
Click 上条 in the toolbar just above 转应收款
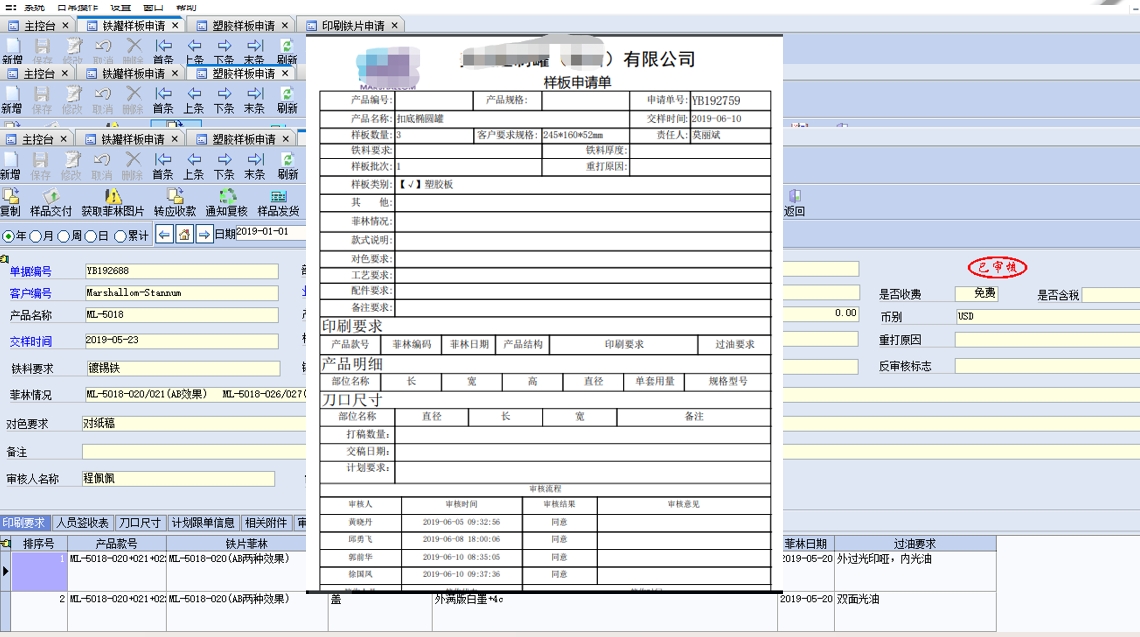click(193, 166)
